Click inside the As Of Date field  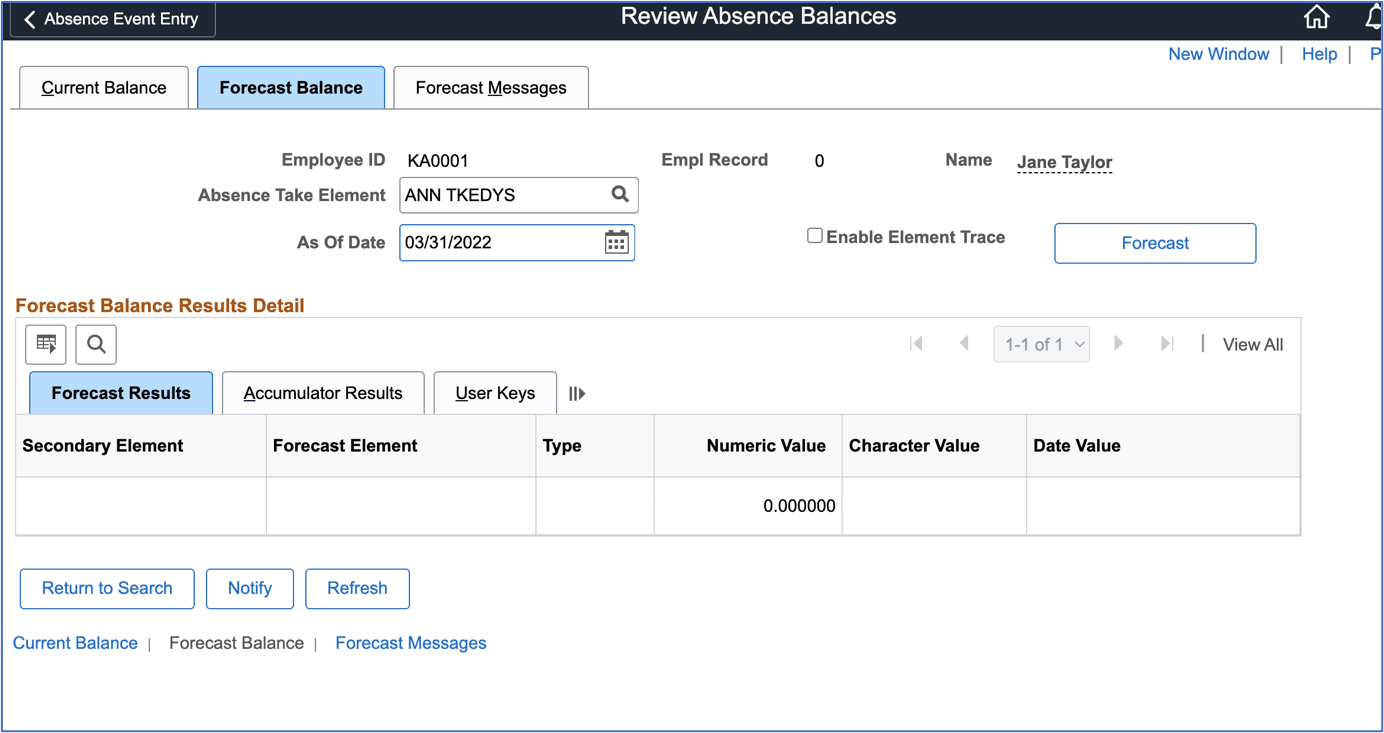[x=480, y=242]
